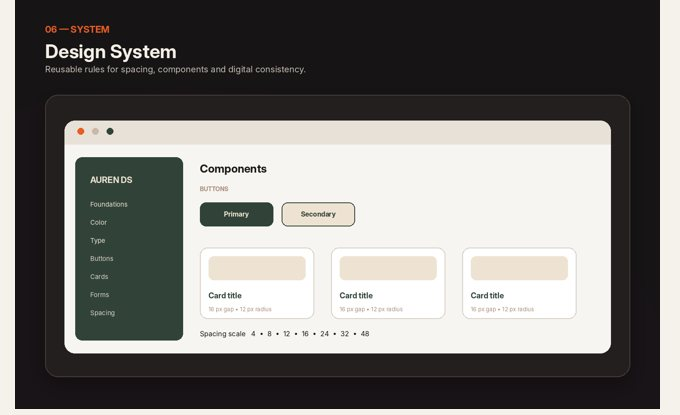680x415 pixels.
Task: Click the AUREN DS sidebar title
Action: point(111,180)
